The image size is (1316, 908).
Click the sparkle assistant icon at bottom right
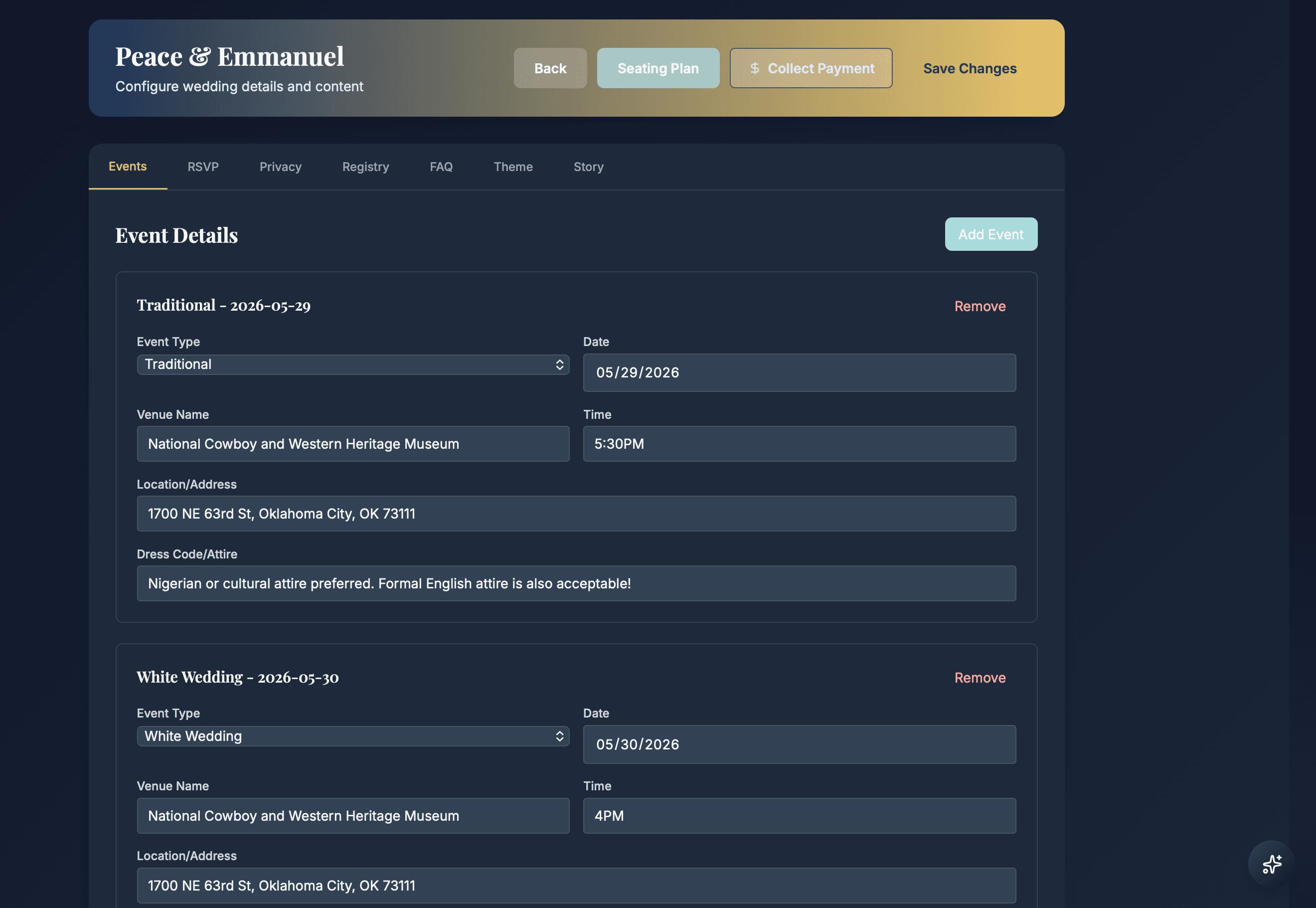[1272, 864]
